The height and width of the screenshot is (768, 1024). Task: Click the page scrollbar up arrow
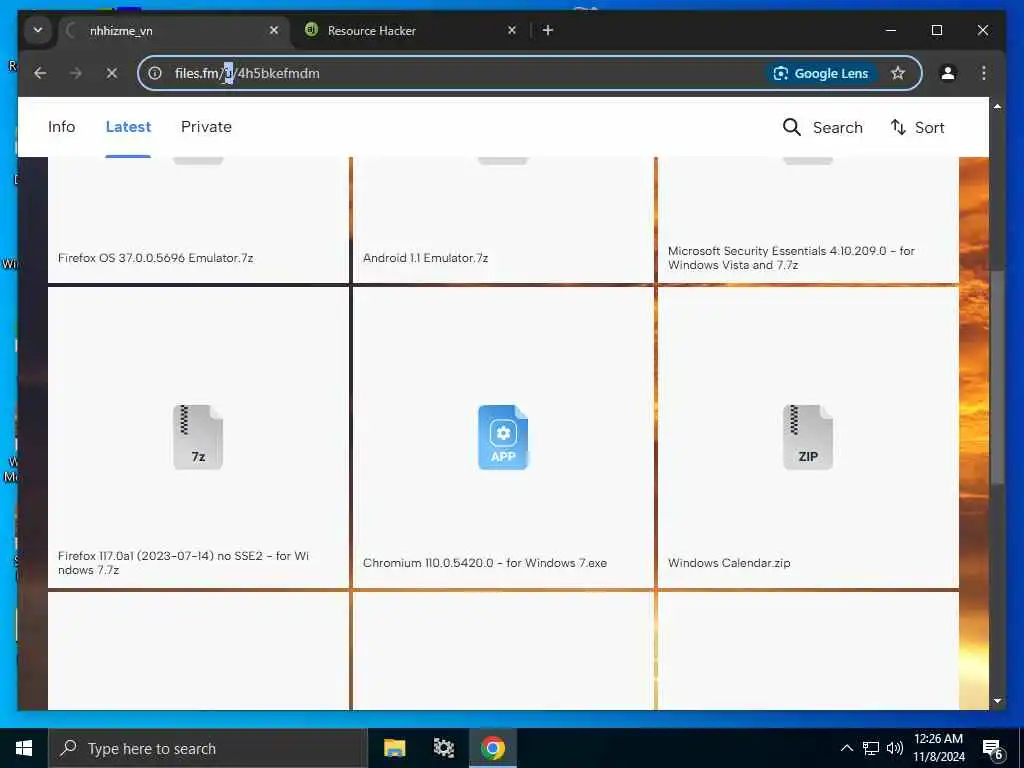(997, 106)
